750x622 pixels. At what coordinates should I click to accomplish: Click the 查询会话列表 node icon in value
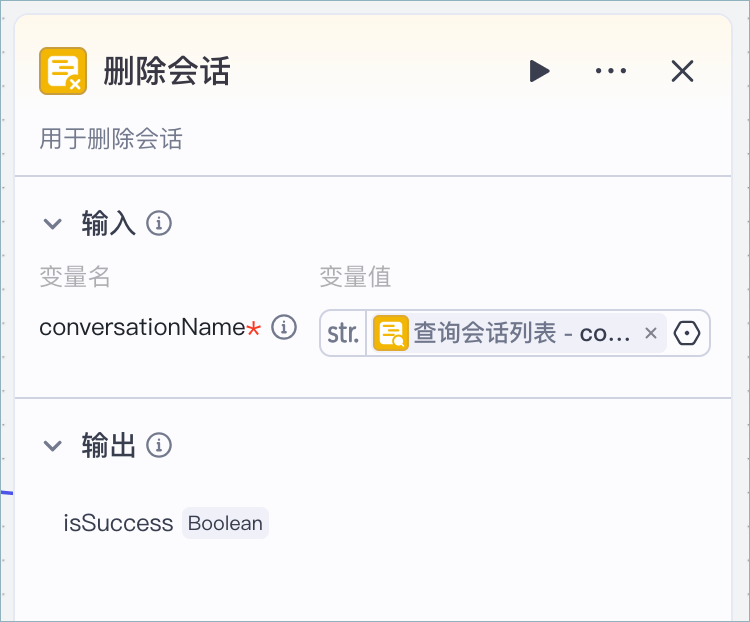tap(391, 333)
